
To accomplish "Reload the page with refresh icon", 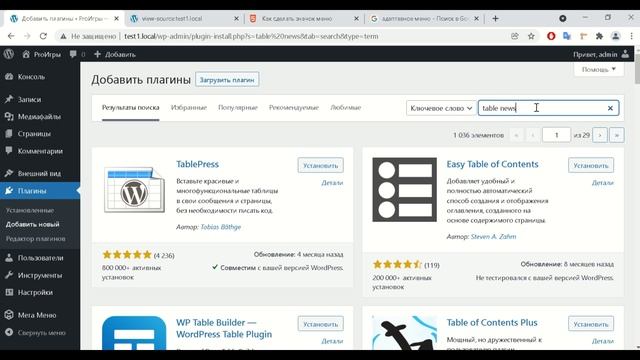I will pos(43,36).
